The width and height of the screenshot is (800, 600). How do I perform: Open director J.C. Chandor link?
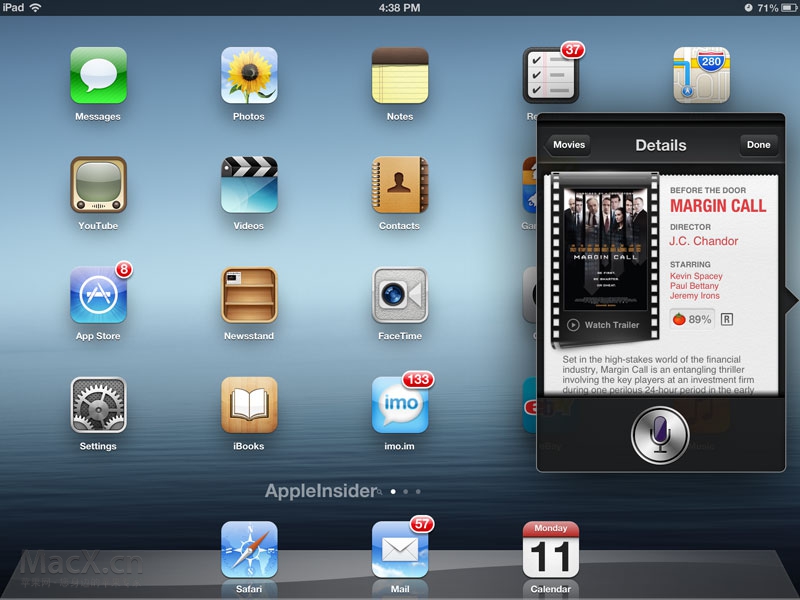click(x=704, y=241)
